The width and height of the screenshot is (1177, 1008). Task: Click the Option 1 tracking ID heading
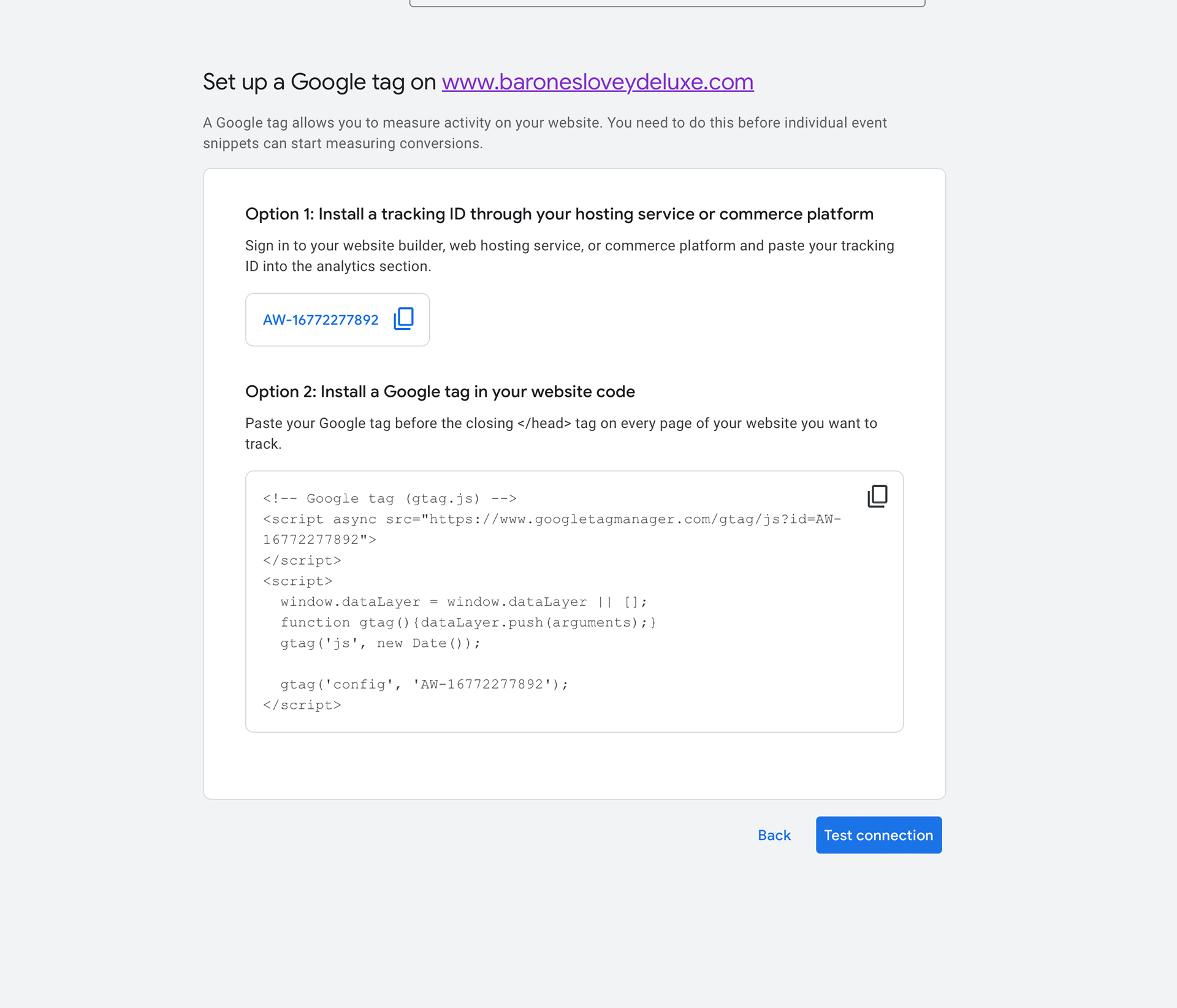point(559,214)
